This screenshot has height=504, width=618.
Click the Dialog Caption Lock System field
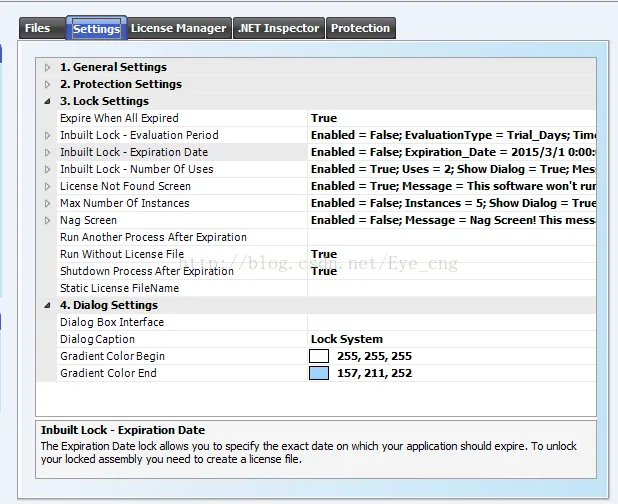pyautogui.click(x=452, y=339)
